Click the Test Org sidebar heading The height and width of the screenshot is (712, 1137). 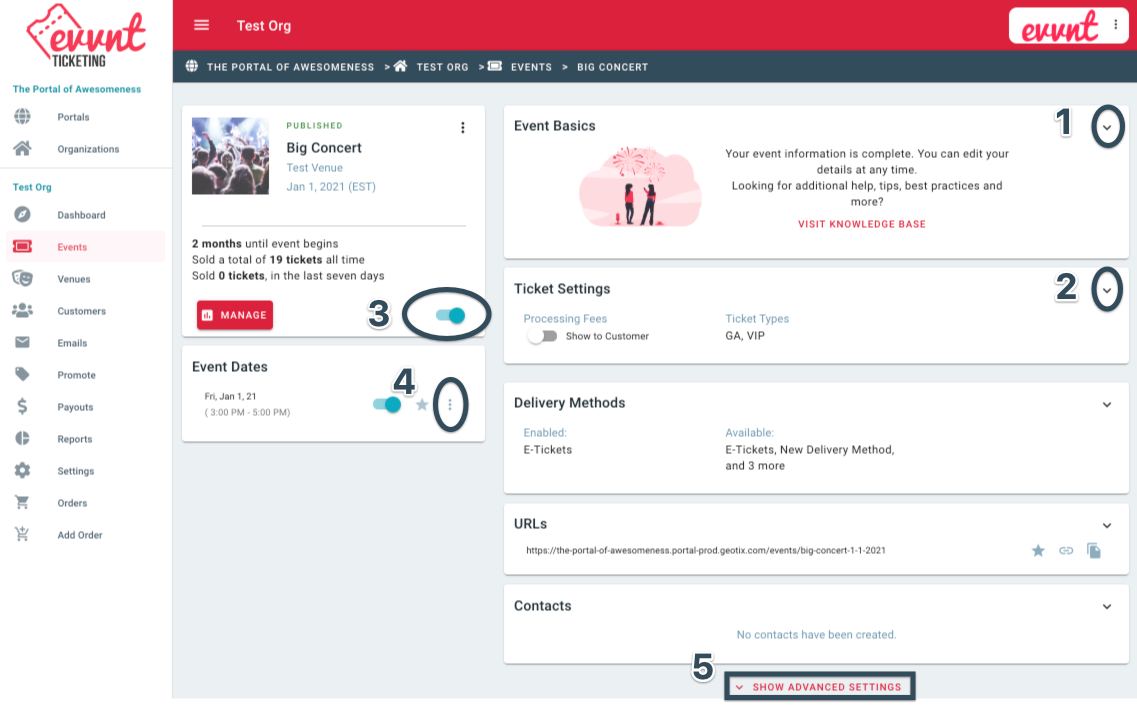(x=32, y=186)
